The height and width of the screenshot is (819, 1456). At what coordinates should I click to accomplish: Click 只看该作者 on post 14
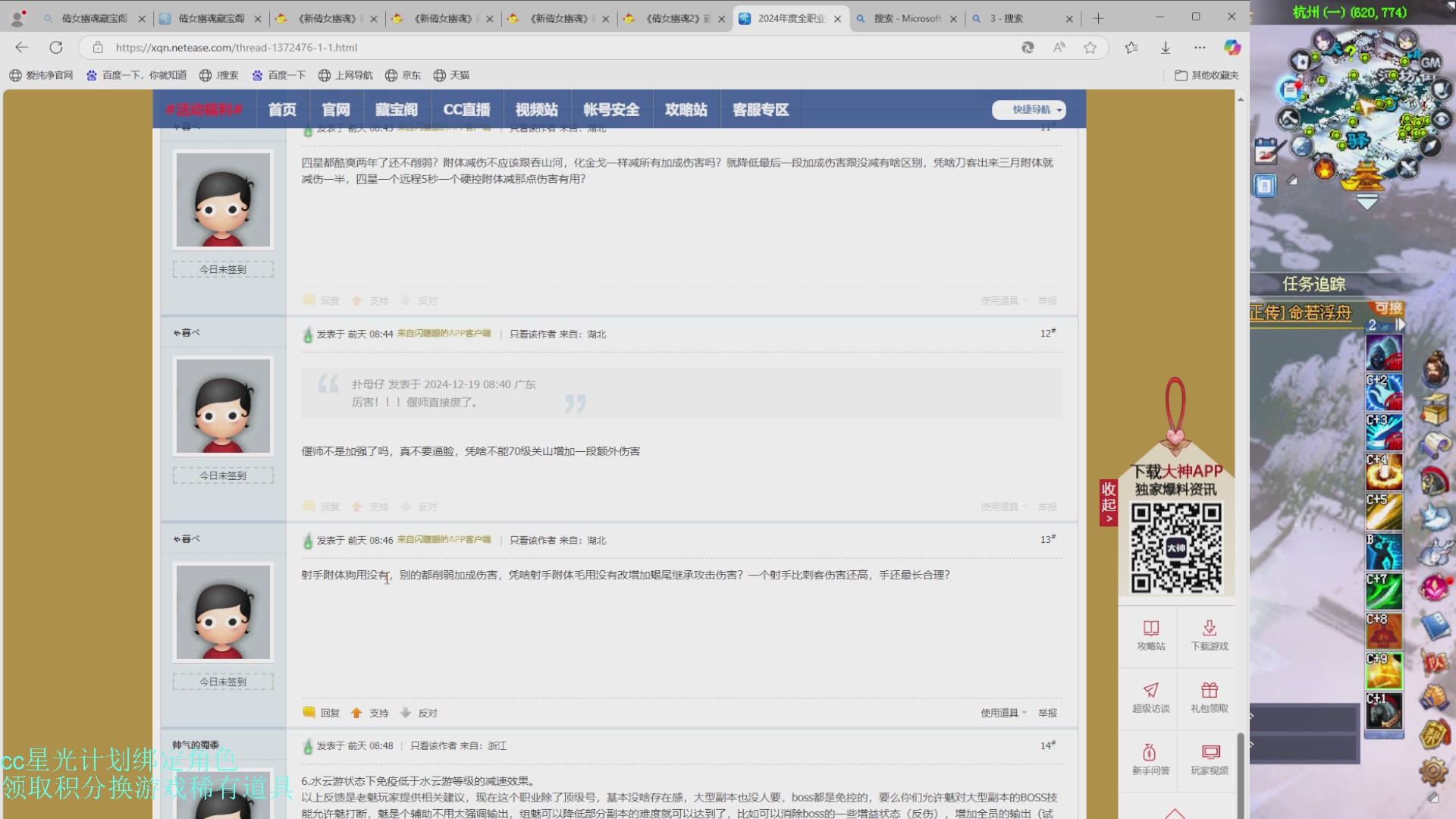pos(433,745)
